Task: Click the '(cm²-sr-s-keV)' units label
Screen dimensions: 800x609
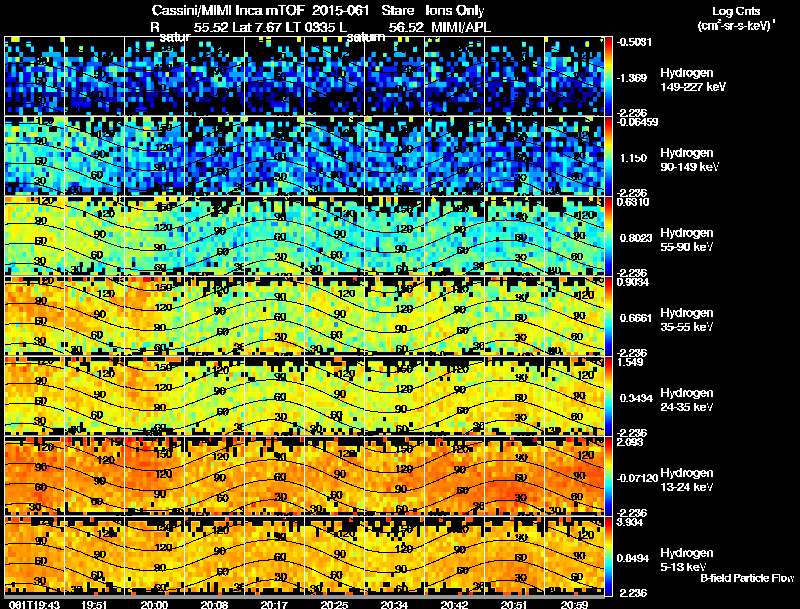Action: point(735,25)
